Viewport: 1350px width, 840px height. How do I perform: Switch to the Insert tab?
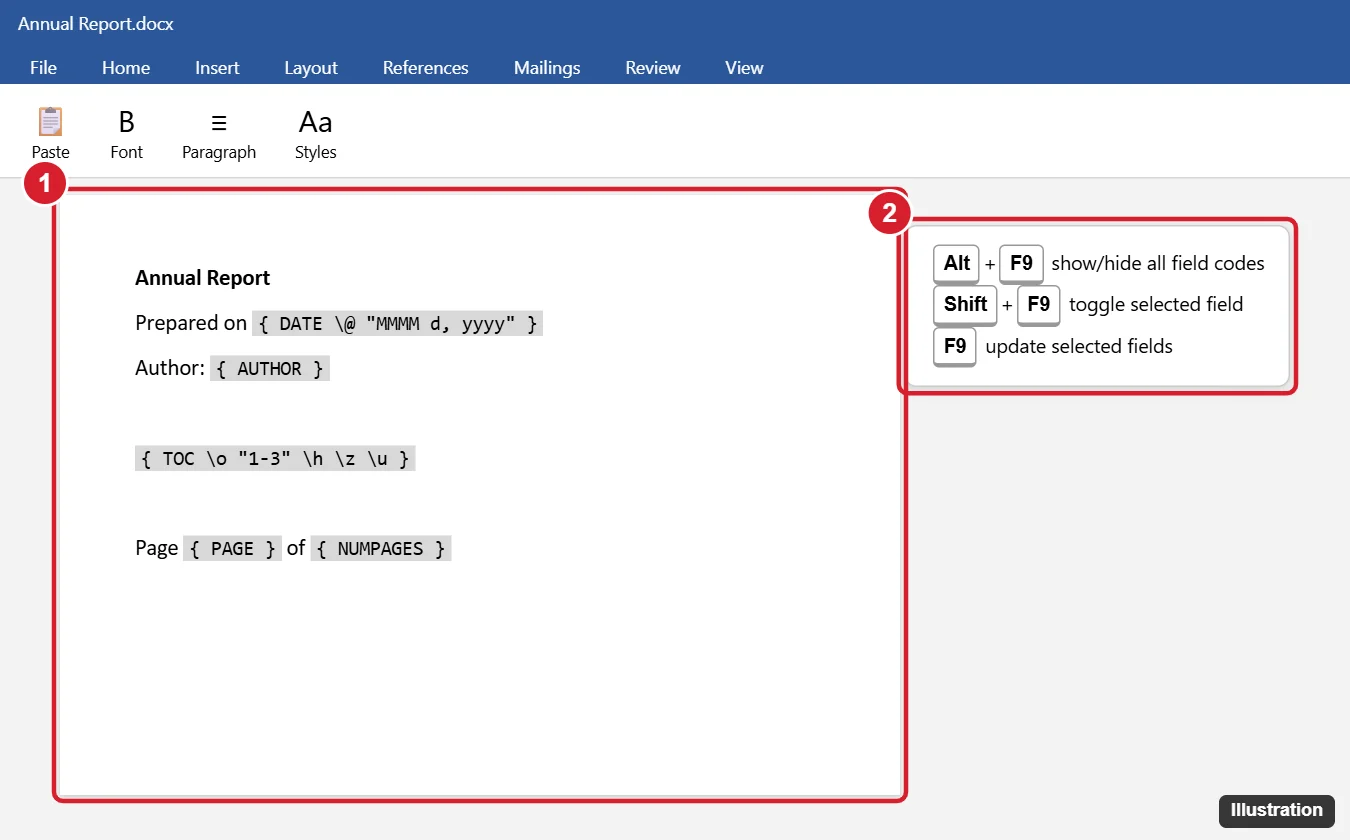tap(217, 68)
